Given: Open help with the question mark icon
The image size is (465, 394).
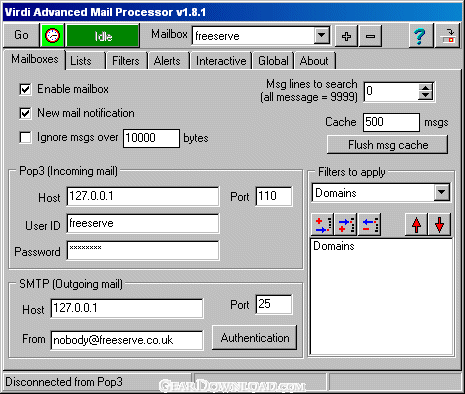Looking at the screenshot, I should pyautogui.click(x=421, y=36).
